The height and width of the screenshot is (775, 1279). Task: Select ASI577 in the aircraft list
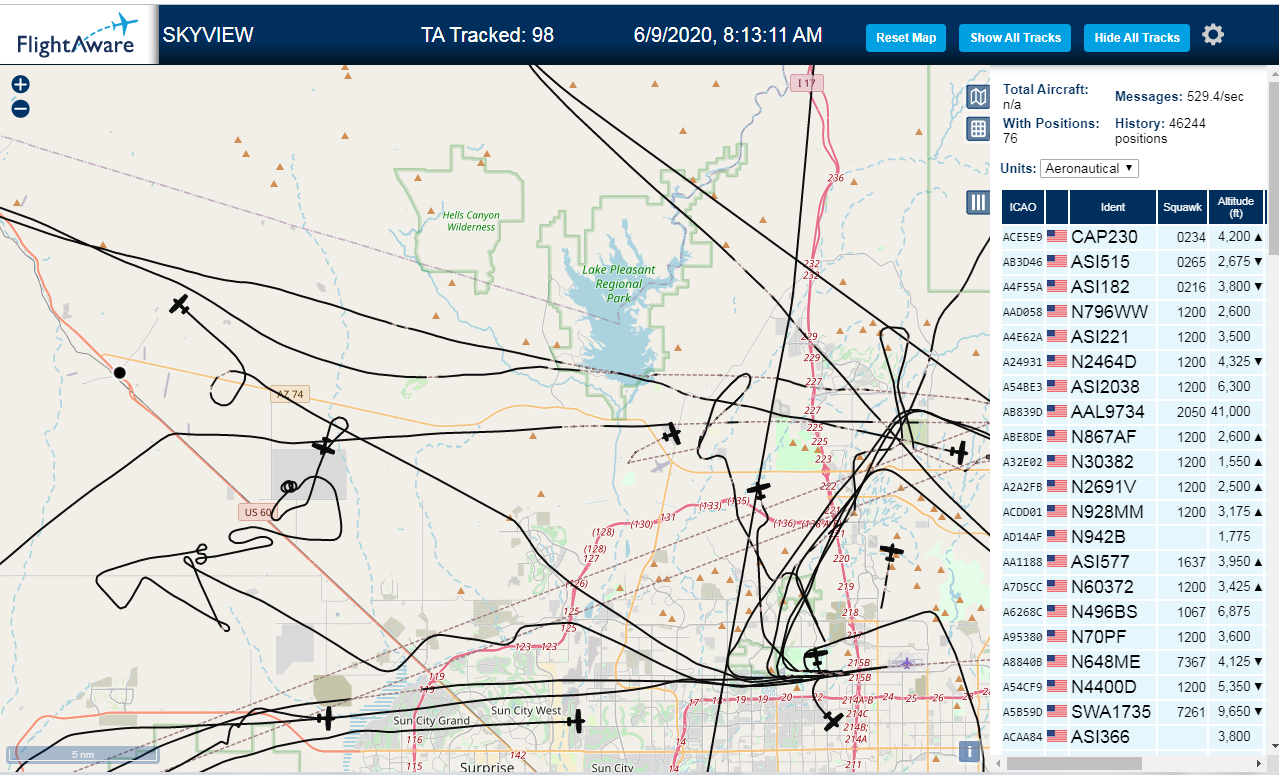pyautogui.click(x=1100, y=562)
